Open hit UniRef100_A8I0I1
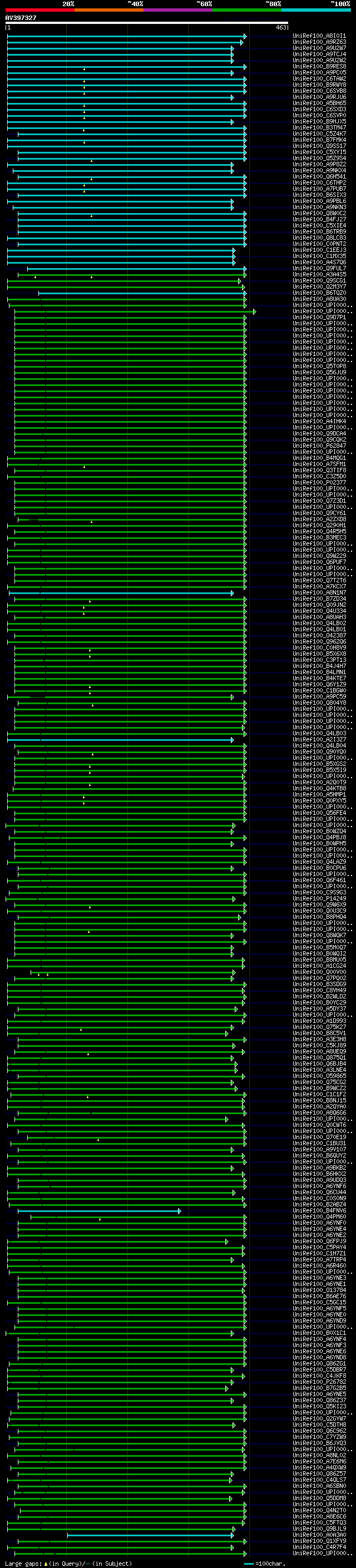This screenshot has width=356, height=1568. (x=319, y=36)
